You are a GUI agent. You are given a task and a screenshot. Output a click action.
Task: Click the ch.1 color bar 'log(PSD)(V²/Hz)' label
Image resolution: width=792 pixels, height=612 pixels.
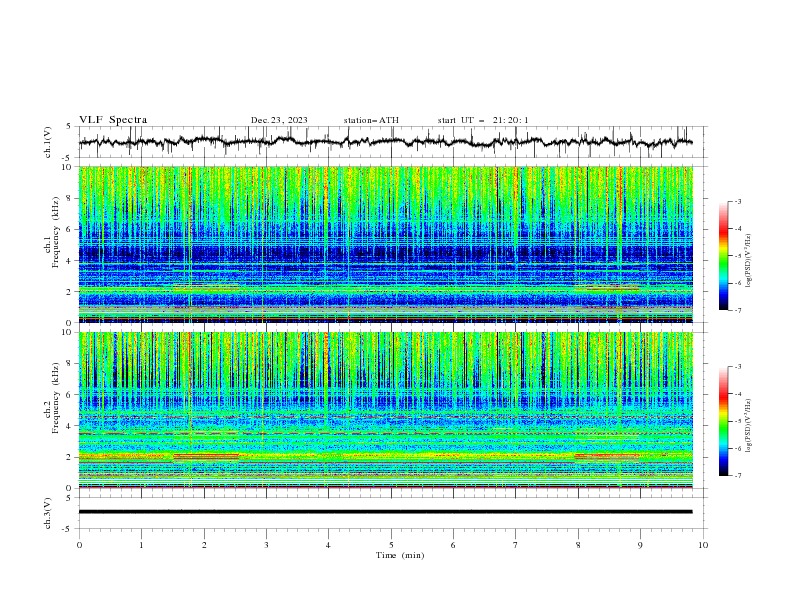point(749,261)
